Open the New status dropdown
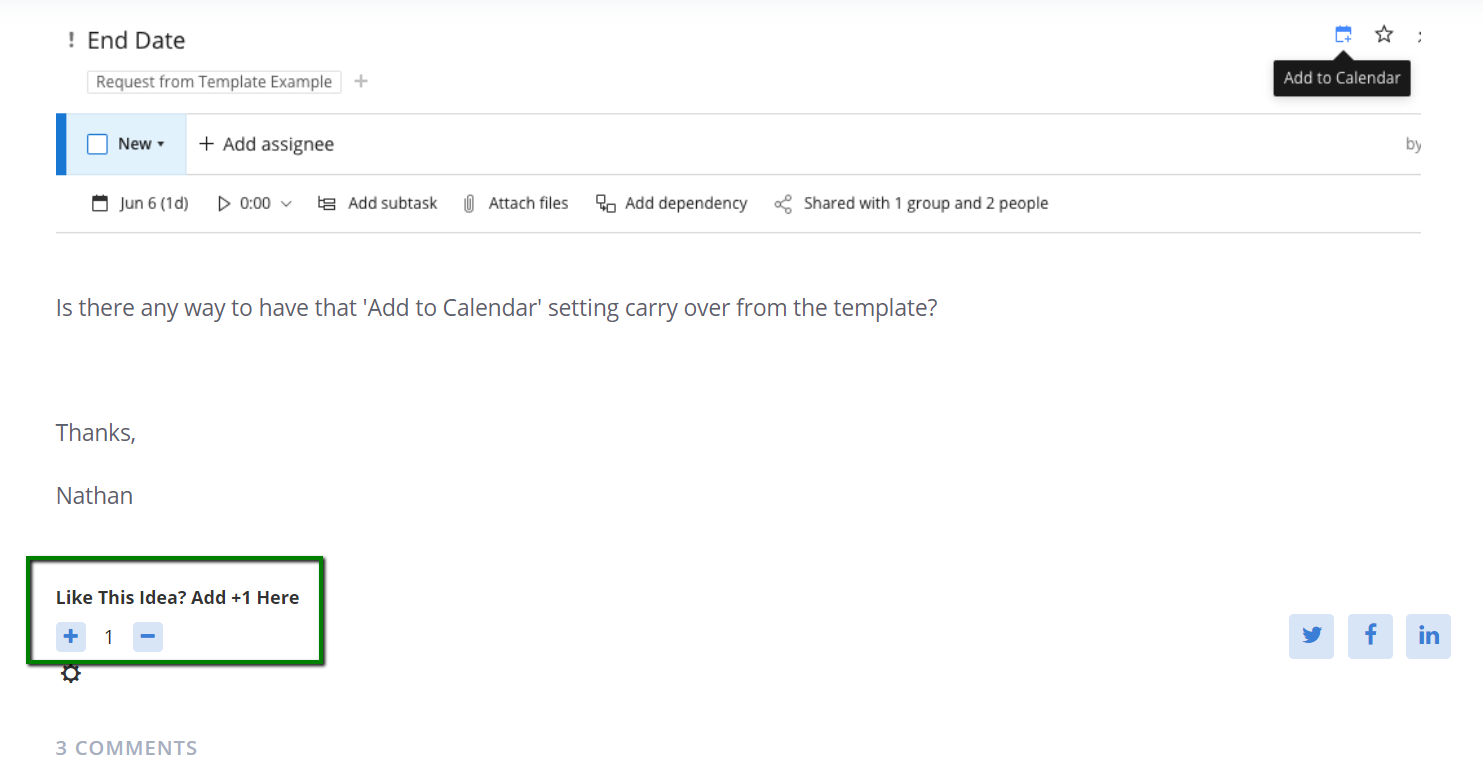Image resolution: width=1483 pixels, height=774 pixels. 141,144
